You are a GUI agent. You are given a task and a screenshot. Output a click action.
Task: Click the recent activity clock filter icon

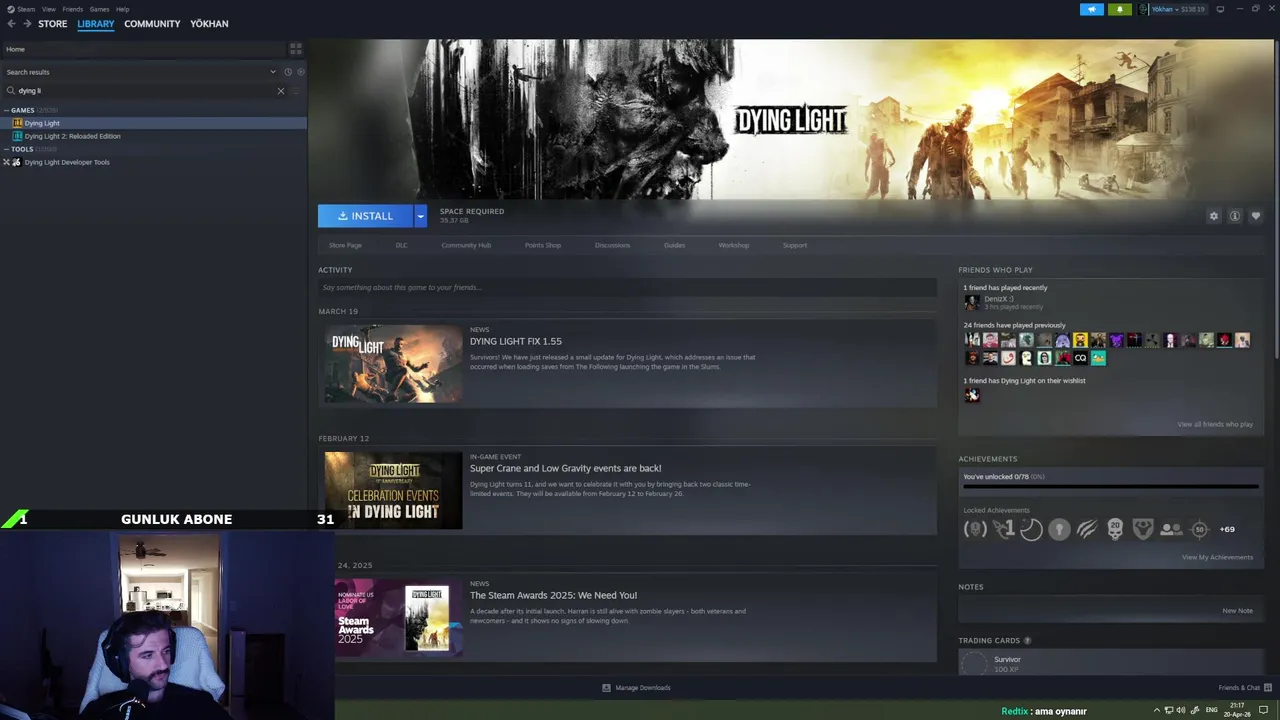288,72
